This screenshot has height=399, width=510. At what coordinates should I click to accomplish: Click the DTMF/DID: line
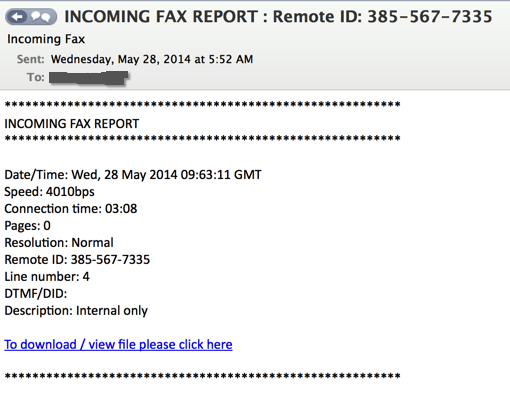pos(36,294)
